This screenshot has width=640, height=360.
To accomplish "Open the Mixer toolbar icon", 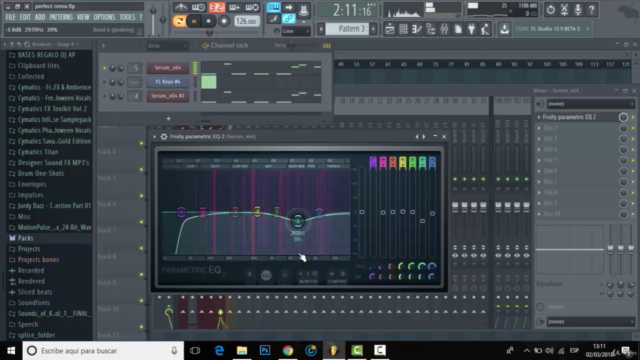I will coord(444,29).
